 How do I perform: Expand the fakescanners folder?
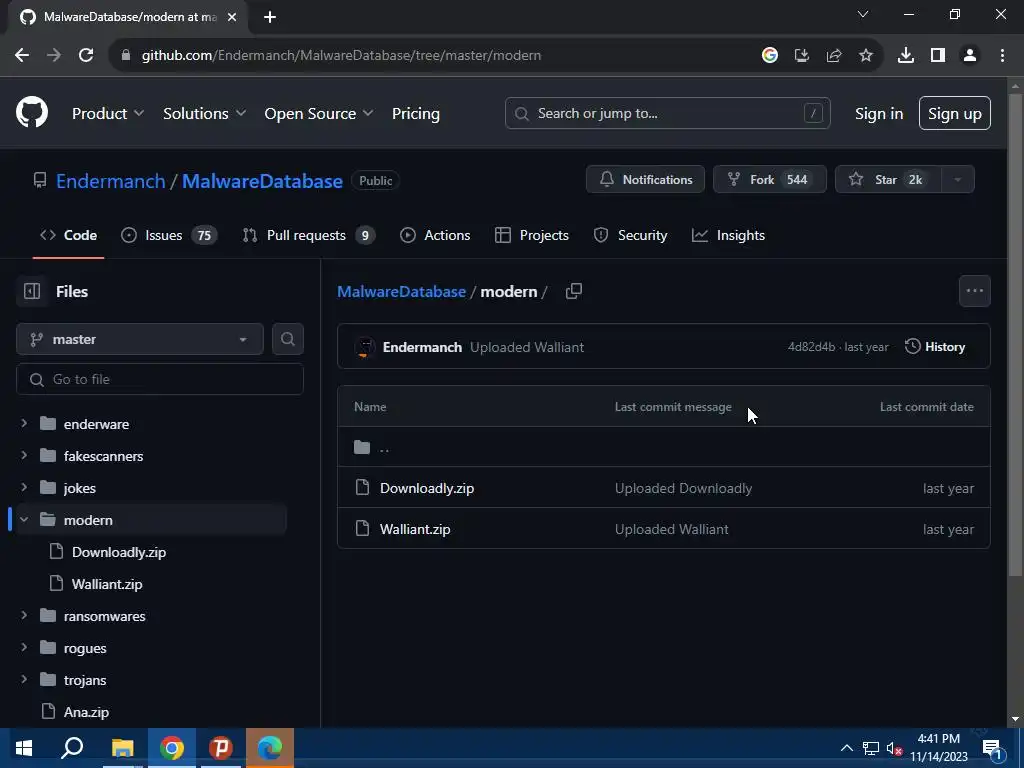tap(24, 456)
